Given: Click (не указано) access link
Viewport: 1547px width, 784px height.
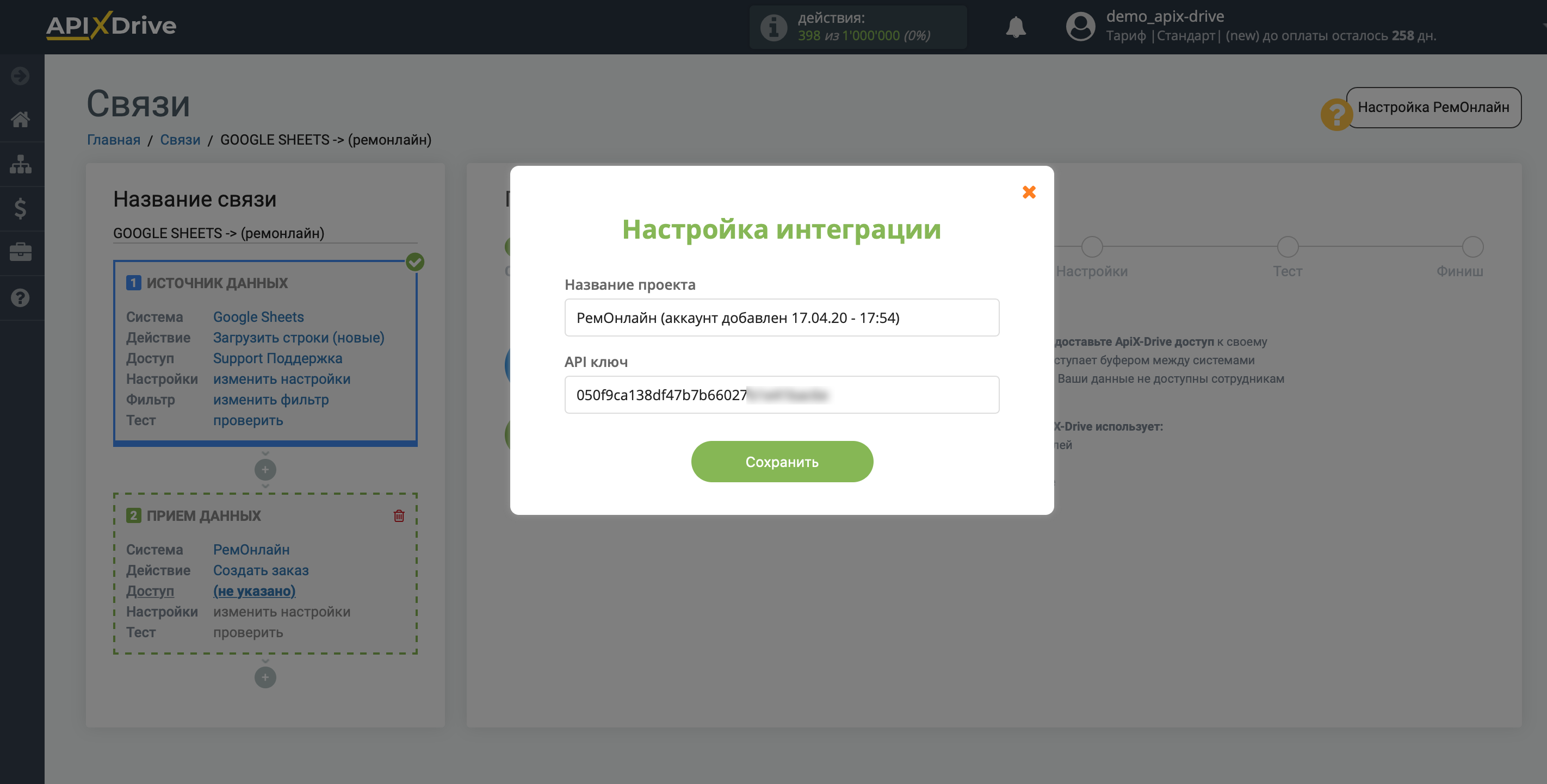Looking at the screenshot, I should point(254,592).
